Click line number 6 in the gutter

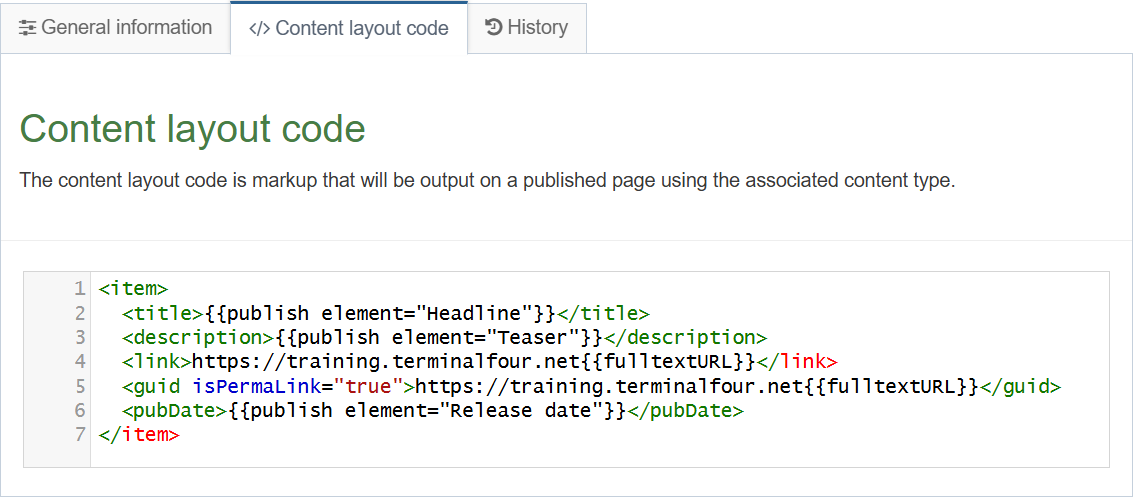[x=79, y=410]
